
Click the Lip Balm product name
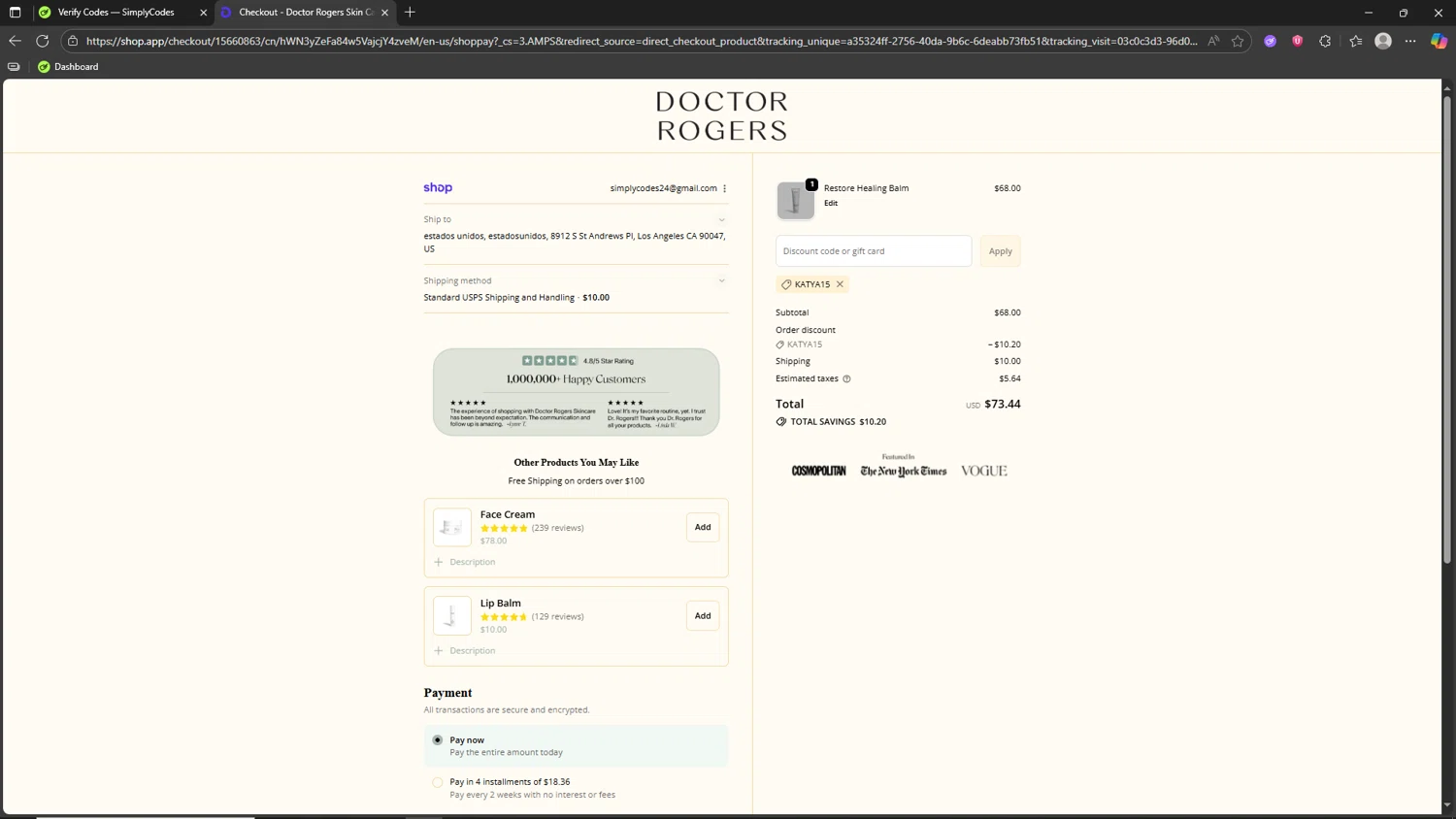[x=501, y=603]
